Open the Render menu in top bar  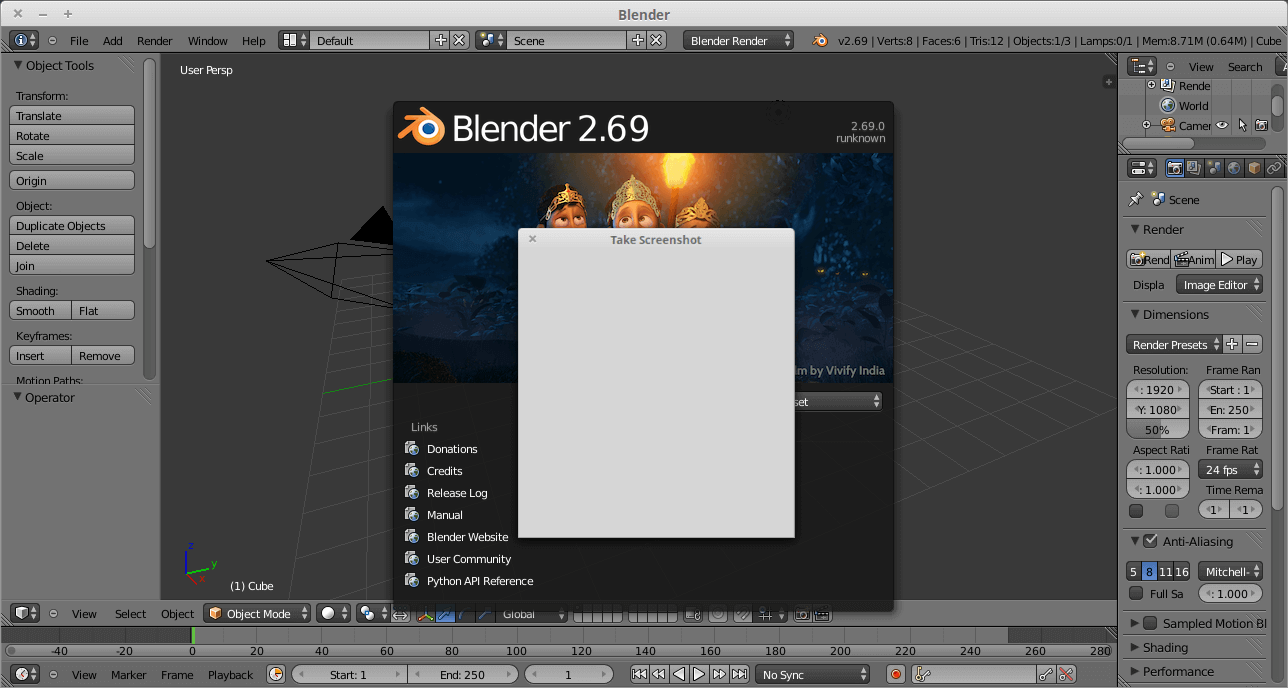pos(155,41)
